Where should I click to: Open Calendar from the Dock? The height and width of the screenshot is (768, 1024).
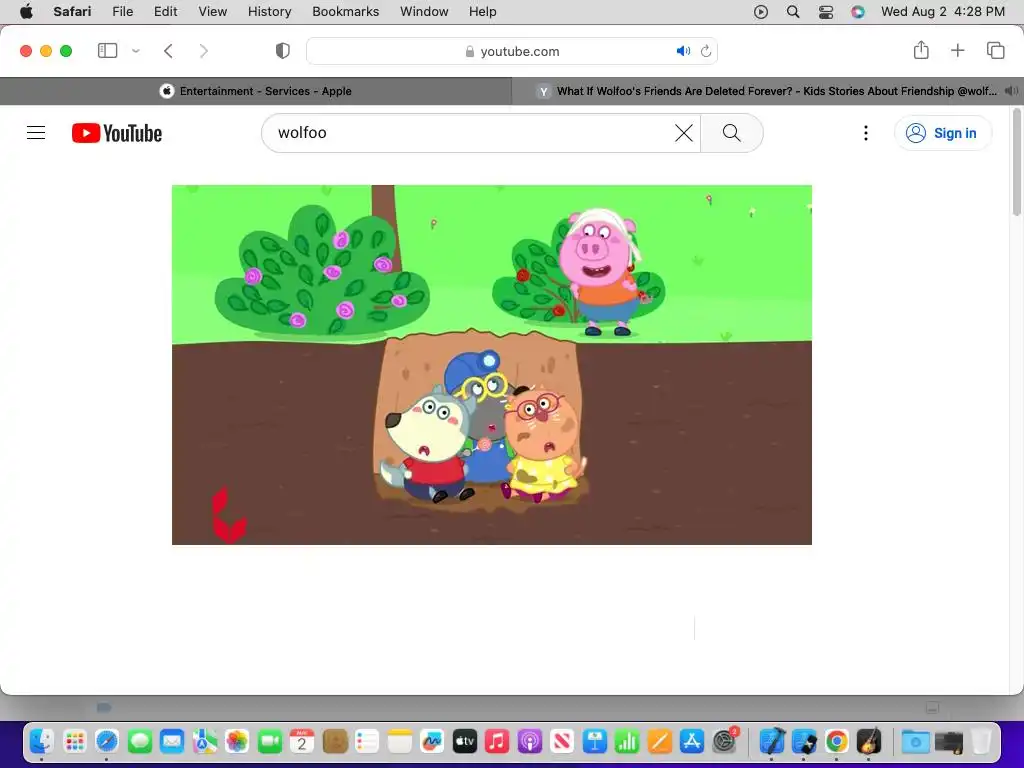point(302,741)
